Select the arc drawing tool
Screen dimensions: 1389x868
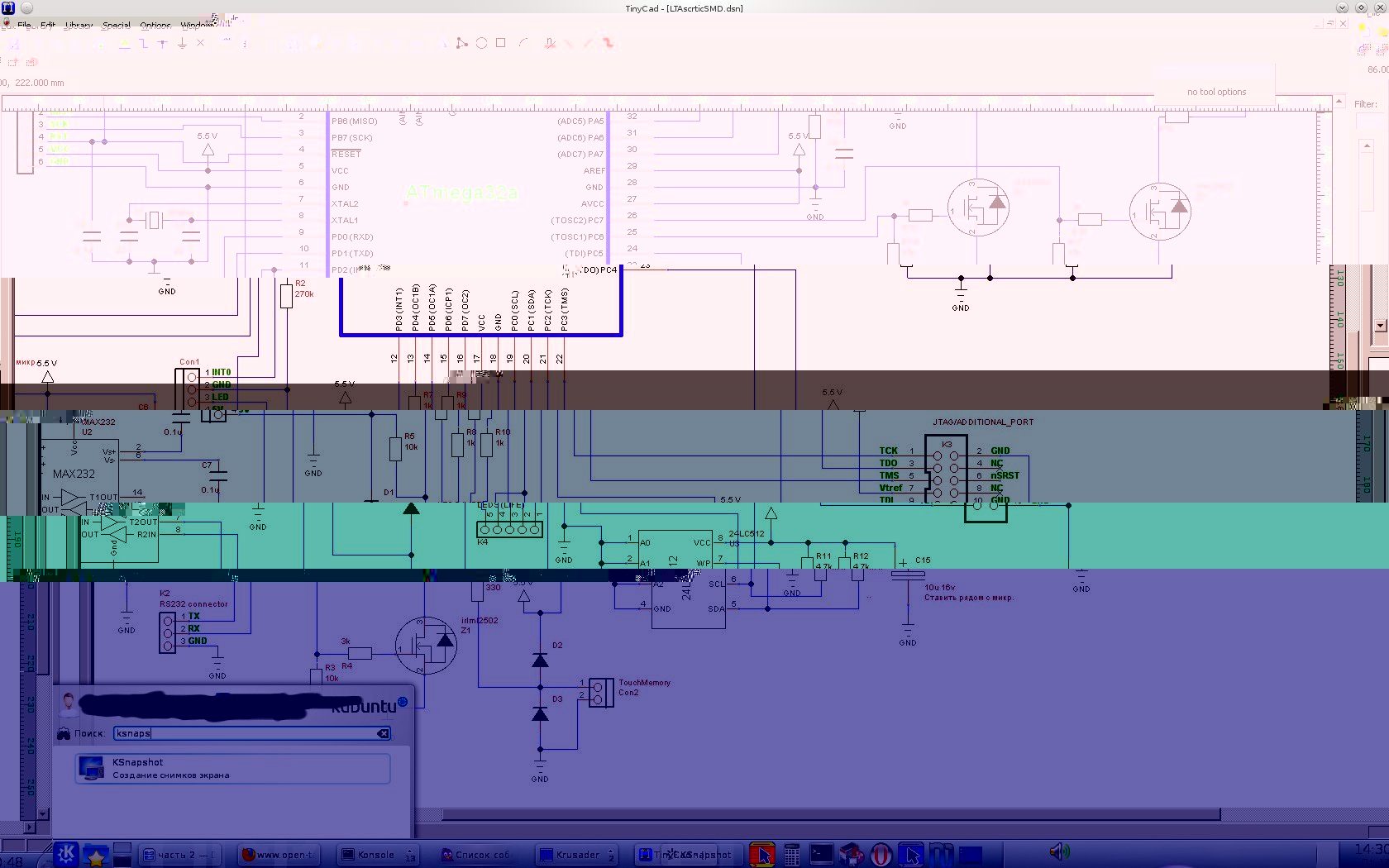pyautogui.click(x=523, y=43)
